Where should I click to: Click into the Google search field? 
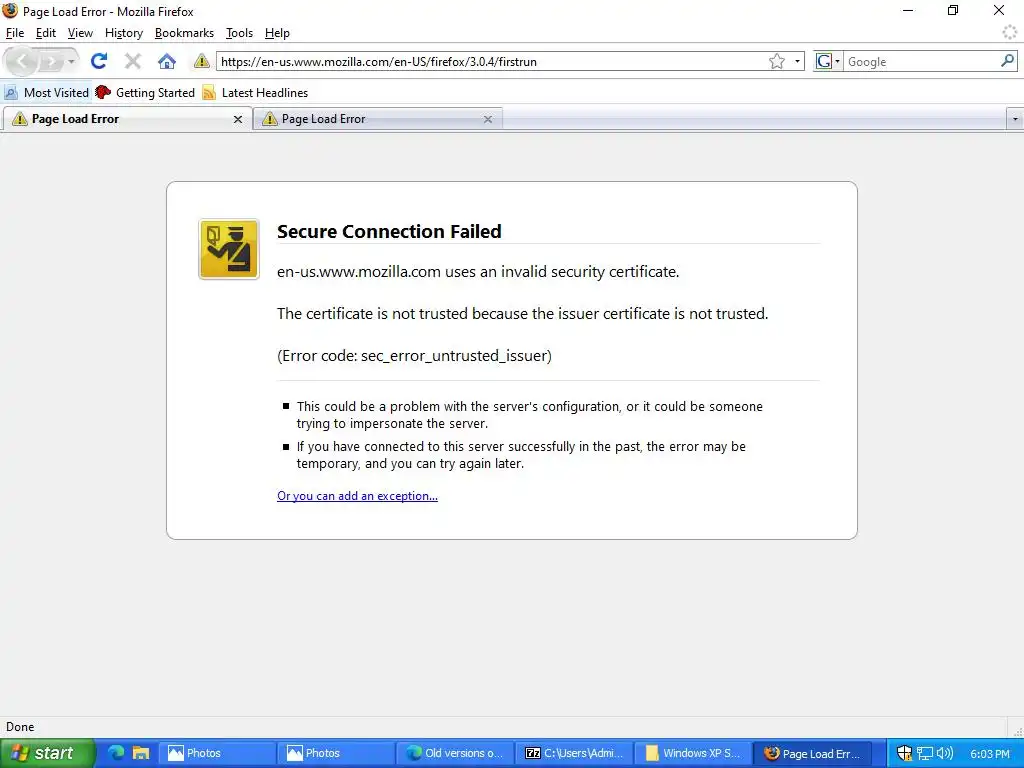[x=921, y=61]
